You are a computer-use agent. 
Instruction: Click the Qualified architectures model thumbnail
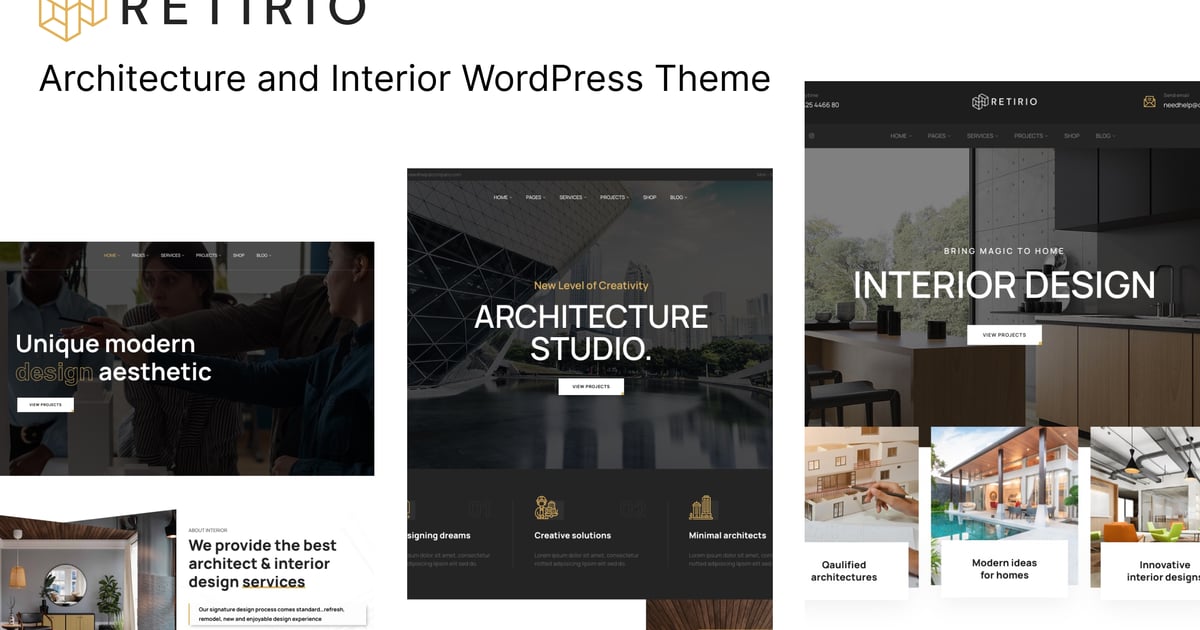coord(861,485)
